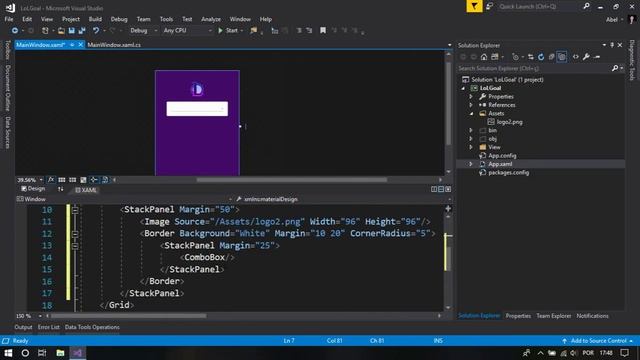The height and width of the screenshot is (360, 640).
Task: Toggle designer artboard background button
Action: 83,180
